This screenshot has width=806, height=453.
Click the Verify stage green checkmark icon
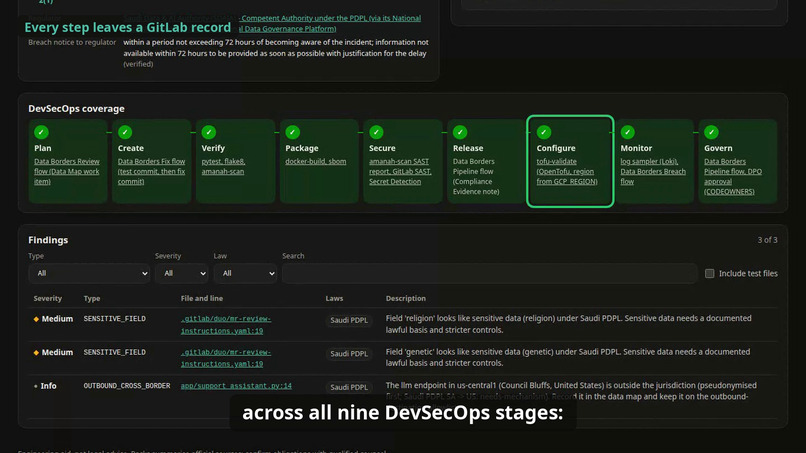209,132
